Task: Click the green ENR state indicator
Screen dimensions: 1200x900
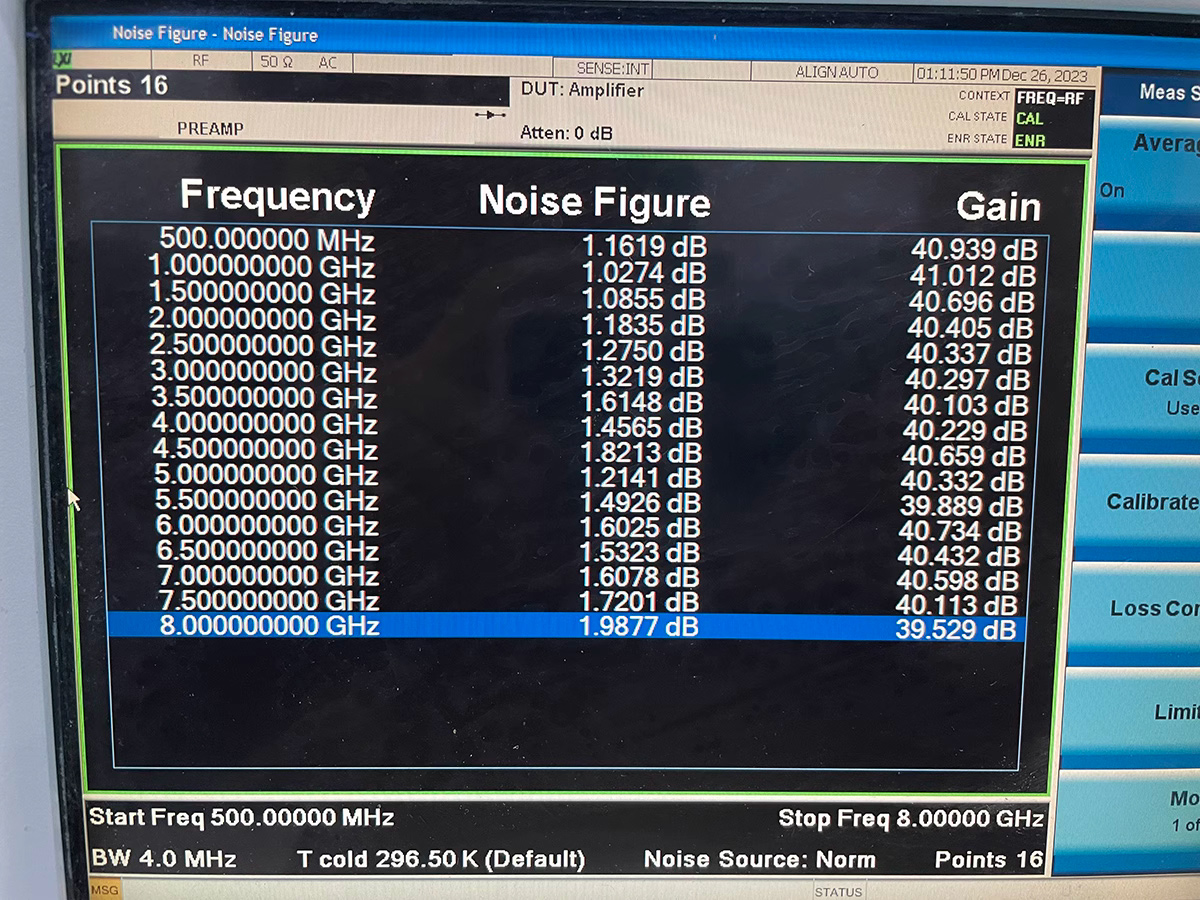Action: 1030,140
